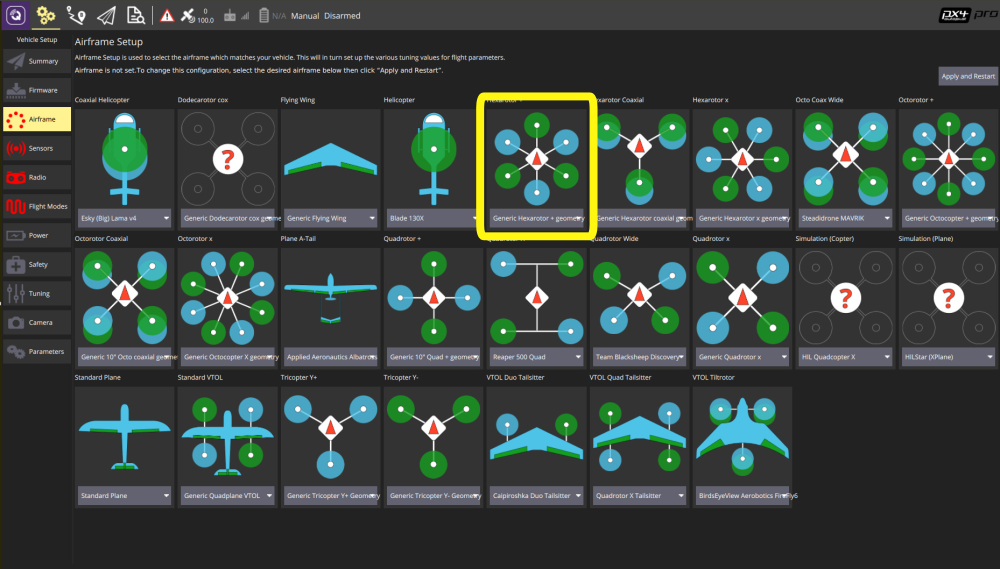
Task: Open the Camera setup page
Action: click(37, 323)
